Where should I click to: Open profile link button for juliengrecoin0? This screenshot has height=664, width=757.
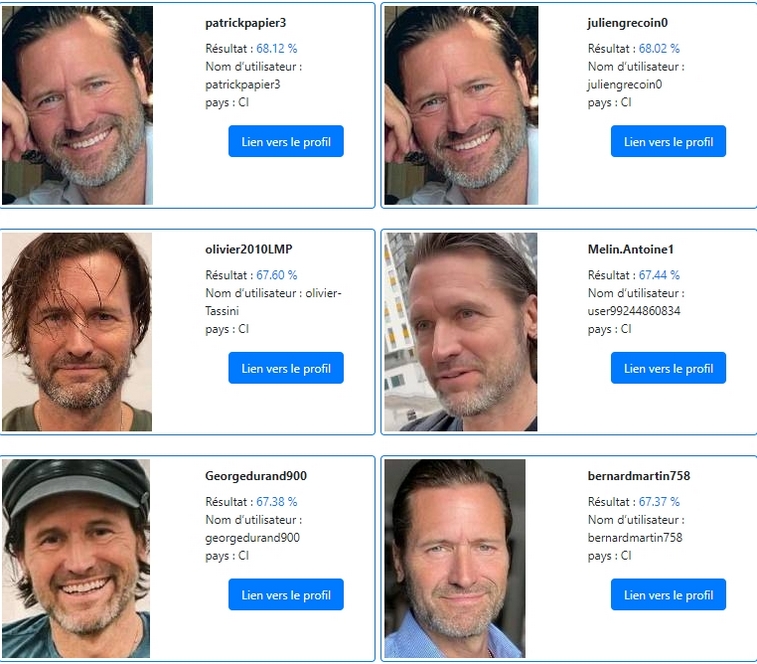(668, 142)
